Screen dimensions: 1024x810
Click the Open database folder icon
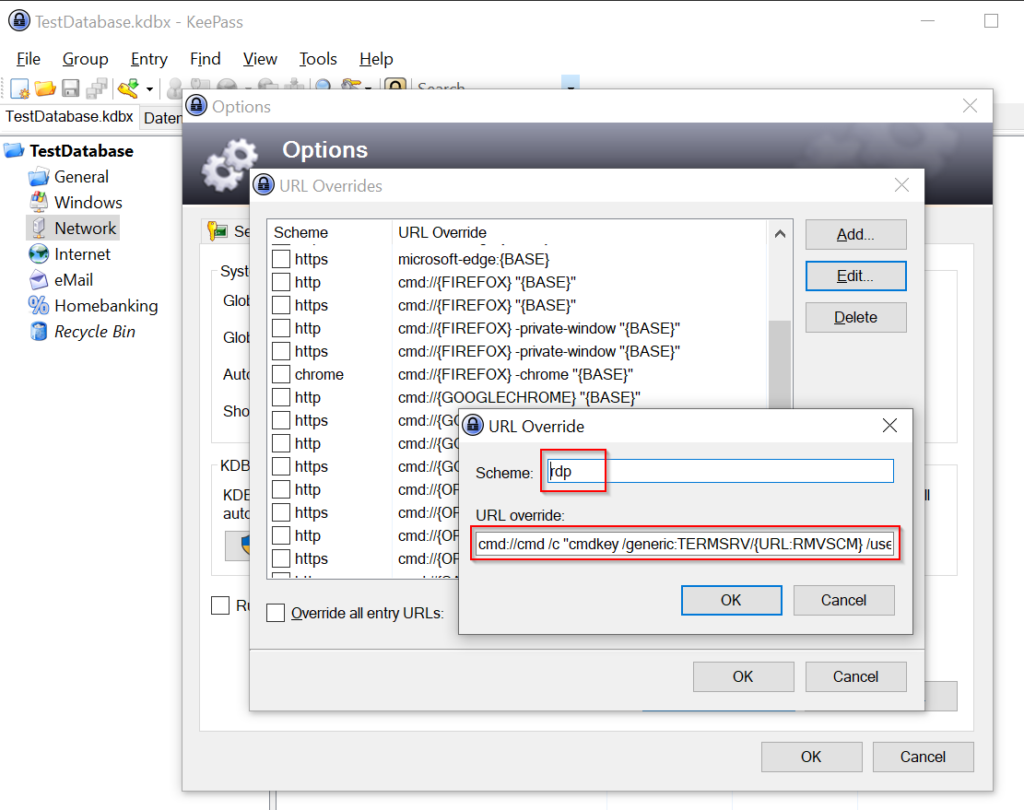(45, 88)
